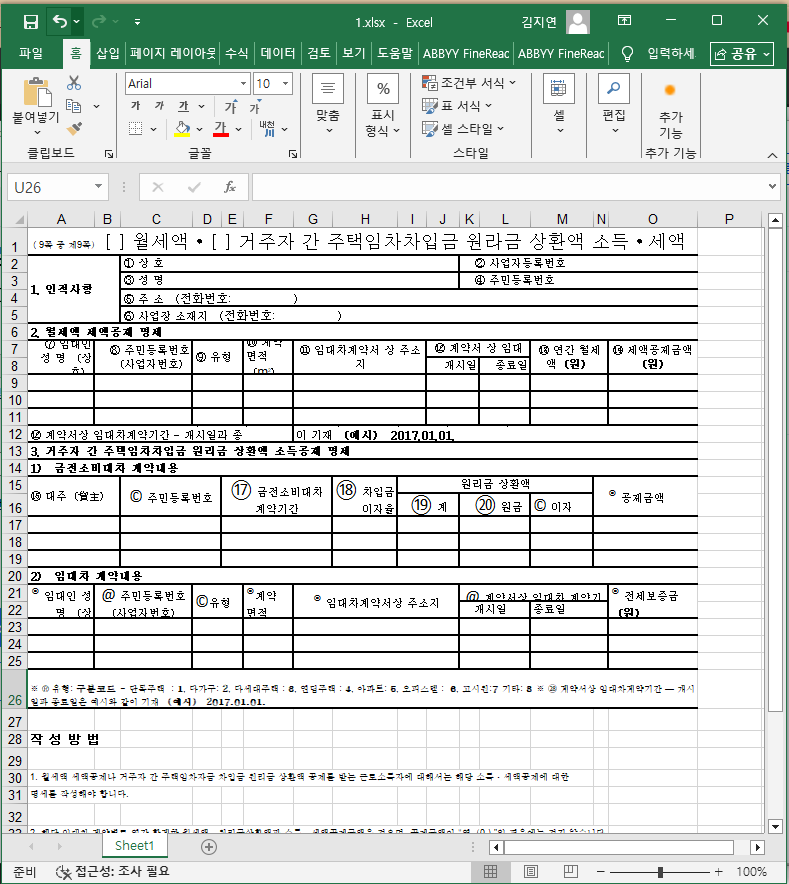Open Cell Styles (셀 스타일)
Image resolution: width=789 pixels, height=884 pixels.
[x=463, y=129]
